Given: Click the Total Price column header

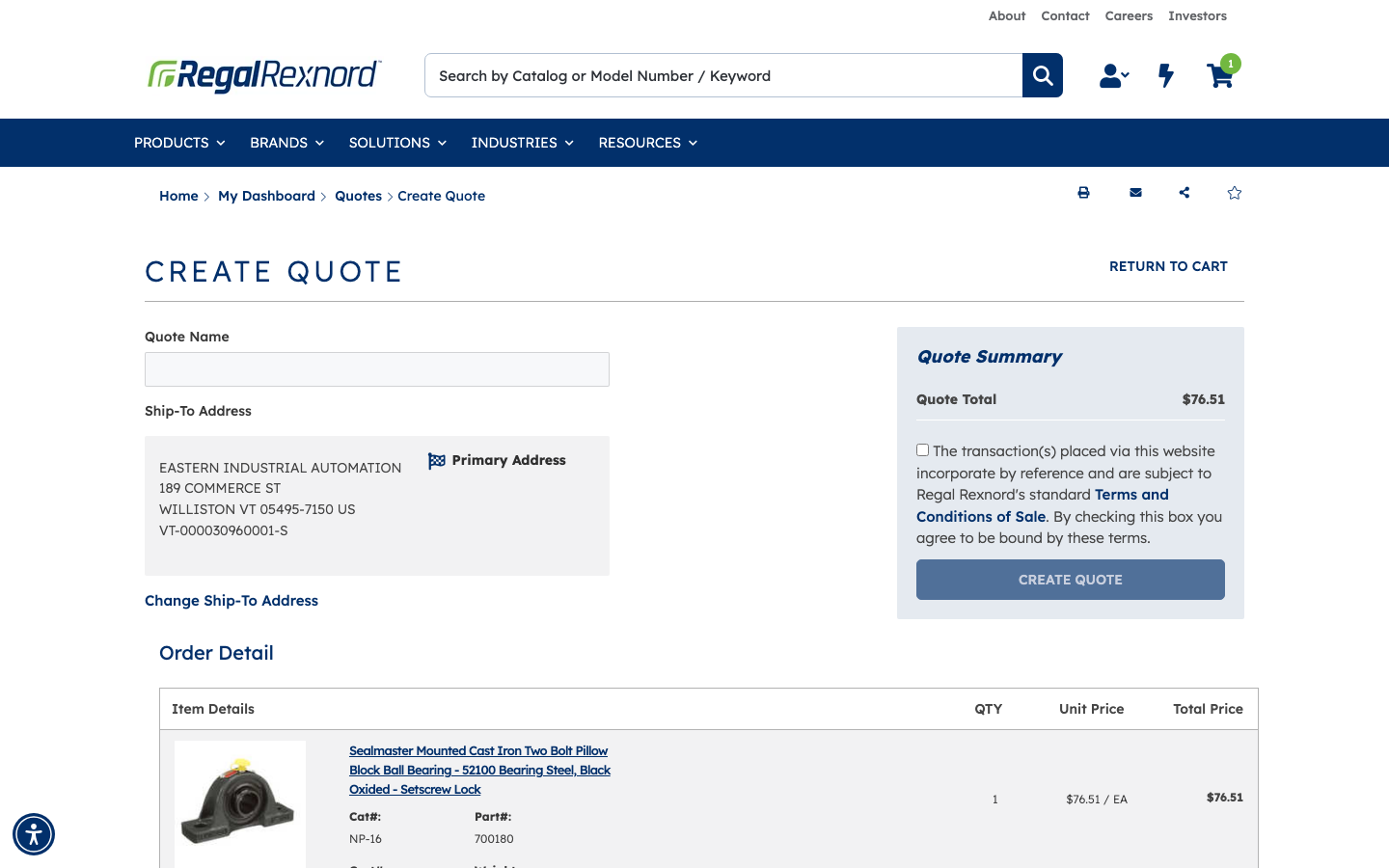Looking at the screenshot, I should coord(1208,709).
